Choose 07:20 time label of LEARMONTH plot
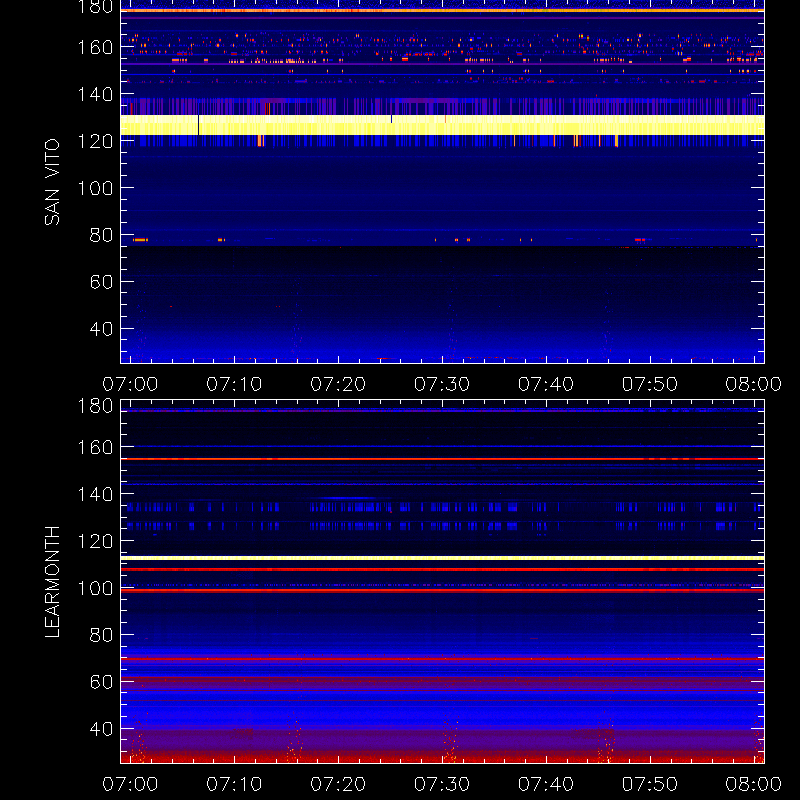The width and height of the screenshot is (800, 800). [338, 784]
